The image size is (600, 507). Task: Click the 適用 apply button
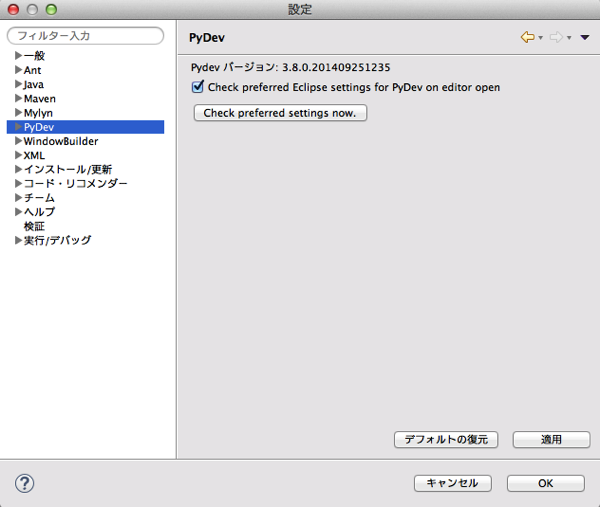tap(551, 440)
